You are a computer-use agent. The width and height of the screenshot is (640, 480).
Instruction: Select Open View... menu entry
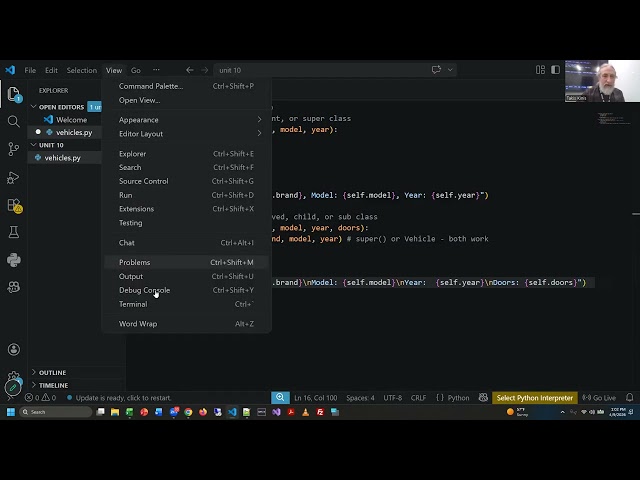[x=186, y=100]
